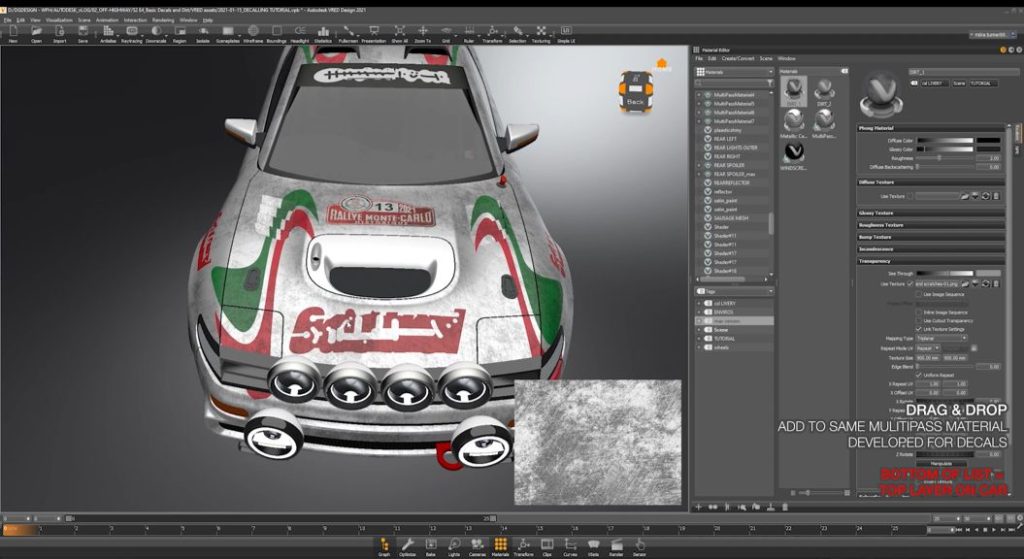Click the Manipulate button
This screenshot has height=559, width=1024.
click(941, 464)
